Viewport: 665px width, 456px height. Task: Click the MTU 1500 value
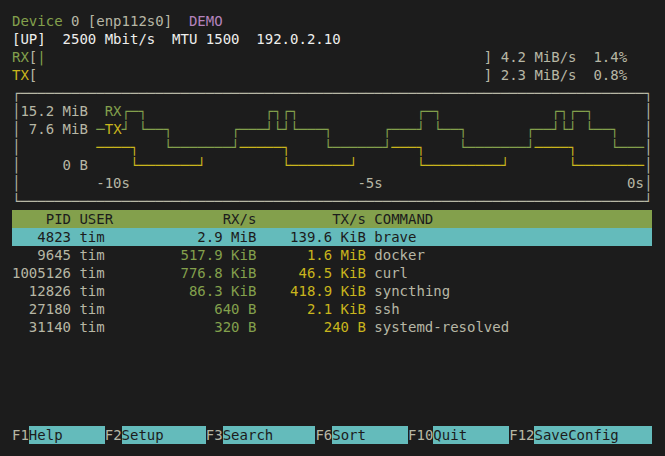pos(205,39)
